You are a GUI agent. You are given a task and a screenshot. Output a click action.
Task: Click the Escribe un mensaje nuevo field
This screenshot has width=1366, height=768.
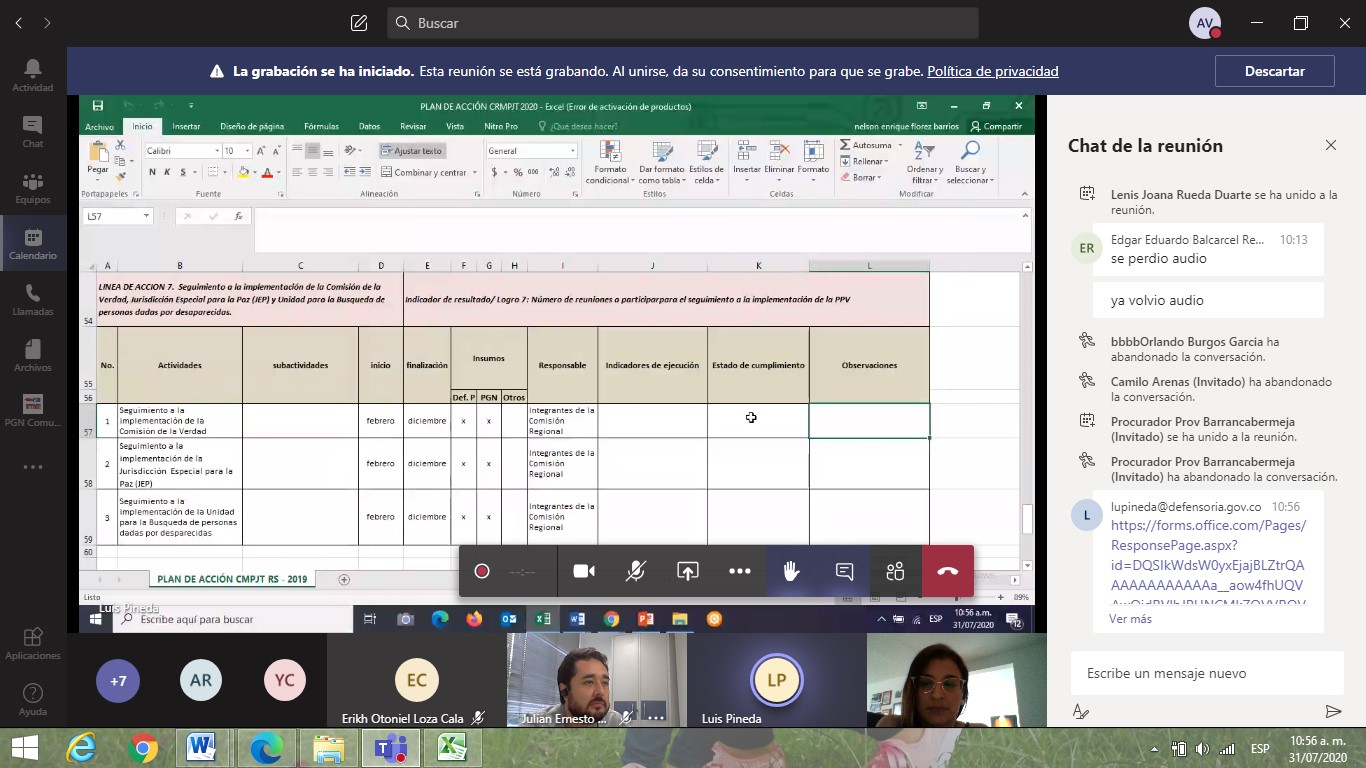coord(1195,674)
